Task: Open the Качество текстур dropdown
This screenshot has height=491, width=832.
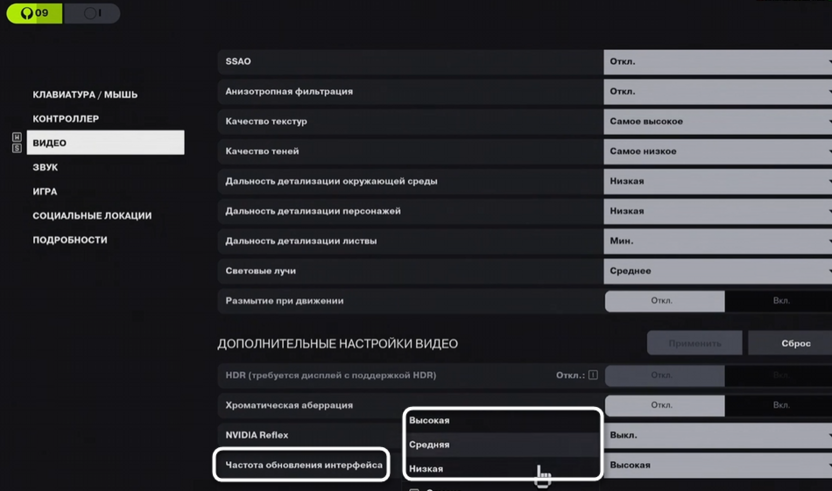Action: click(x=717, y=122)
